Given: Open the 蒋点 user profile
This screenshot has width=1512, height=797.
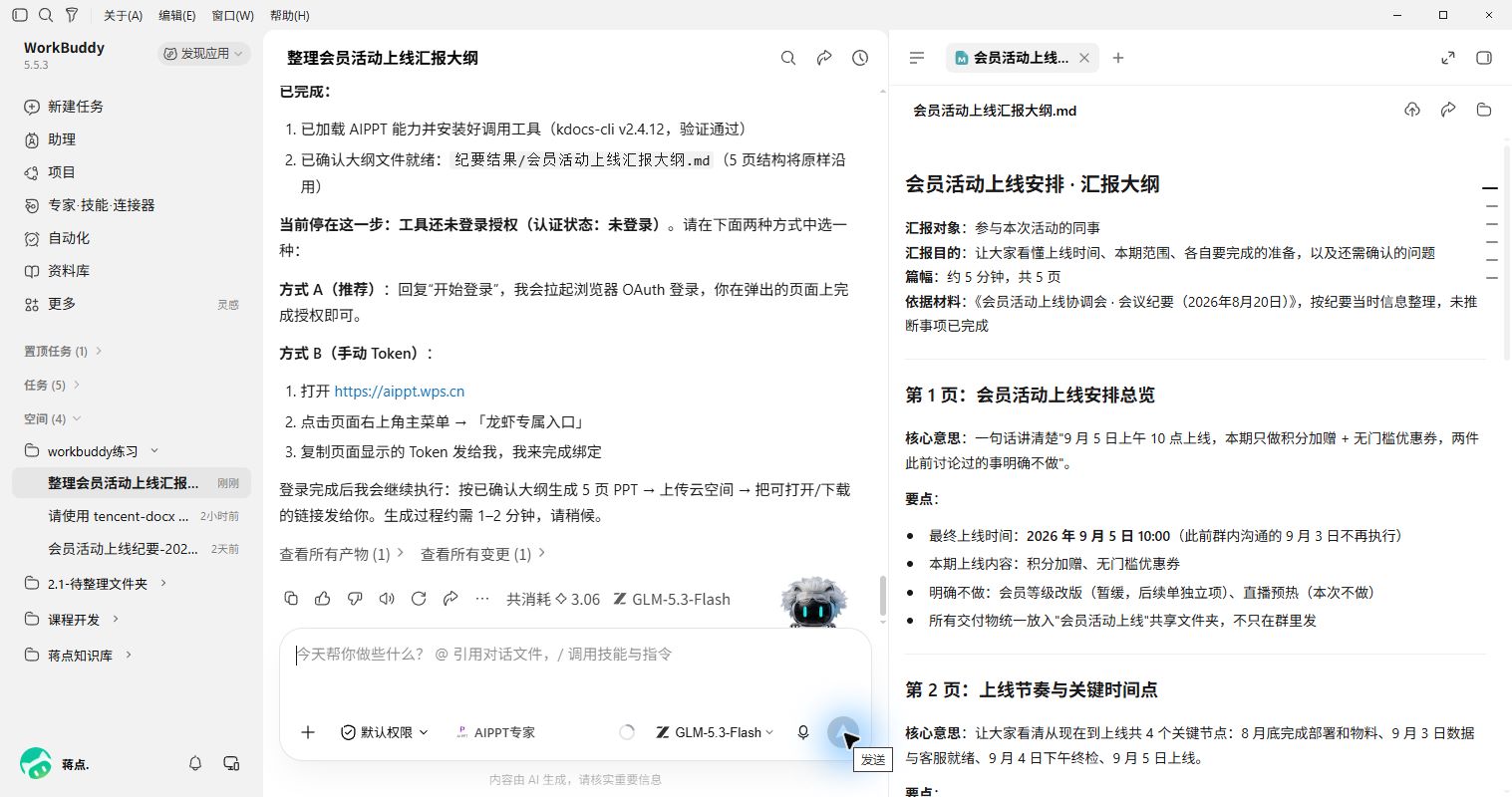Looking at the screenshot, I should click(55, 764).
